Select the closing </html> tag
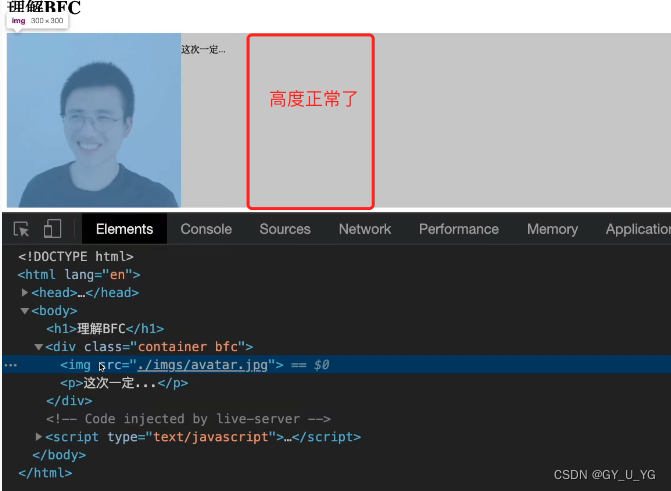671x491 pixels. point(45,473)
